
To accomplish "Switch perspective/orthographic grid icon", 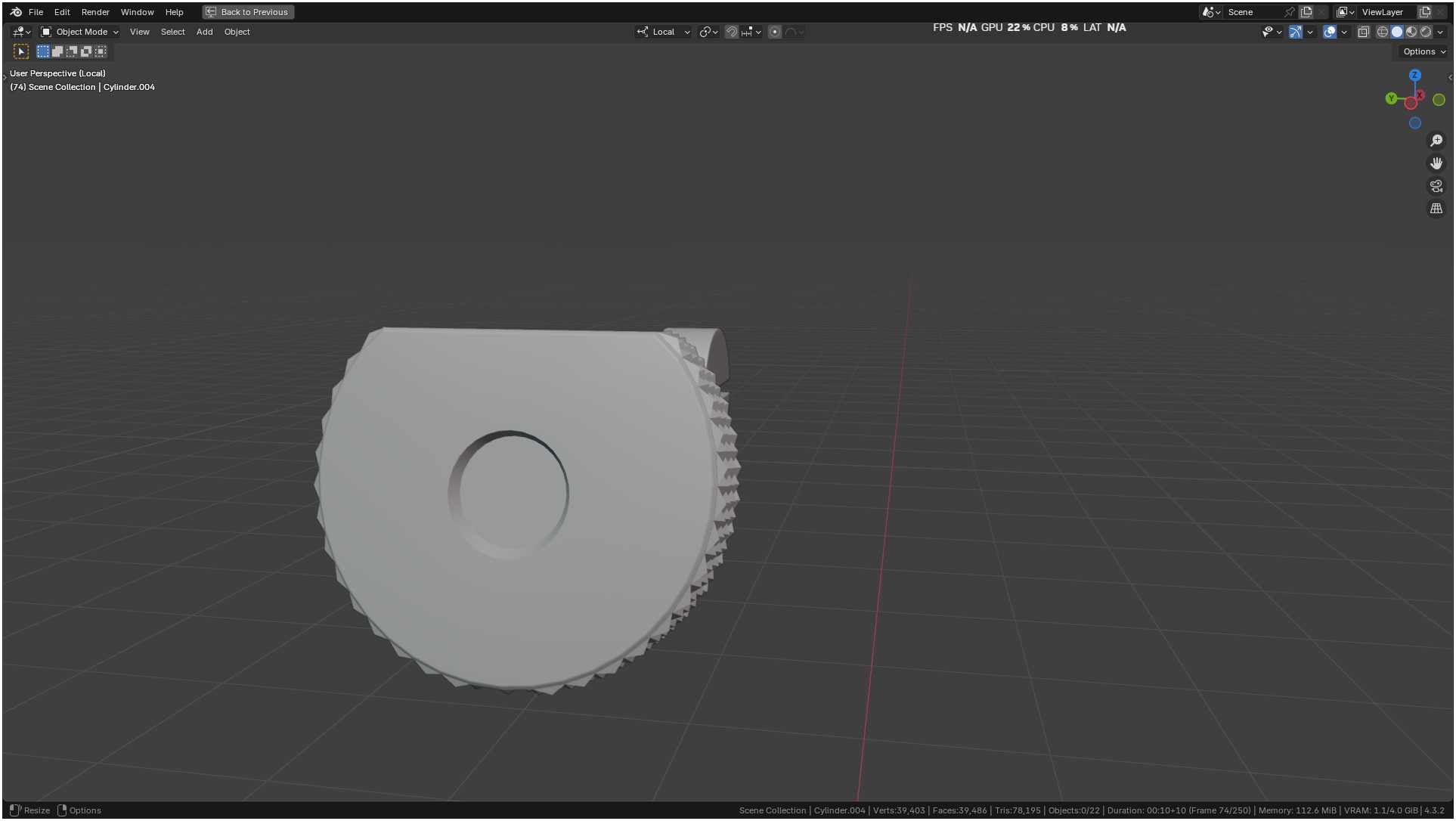I will [x=1436, y=209].
